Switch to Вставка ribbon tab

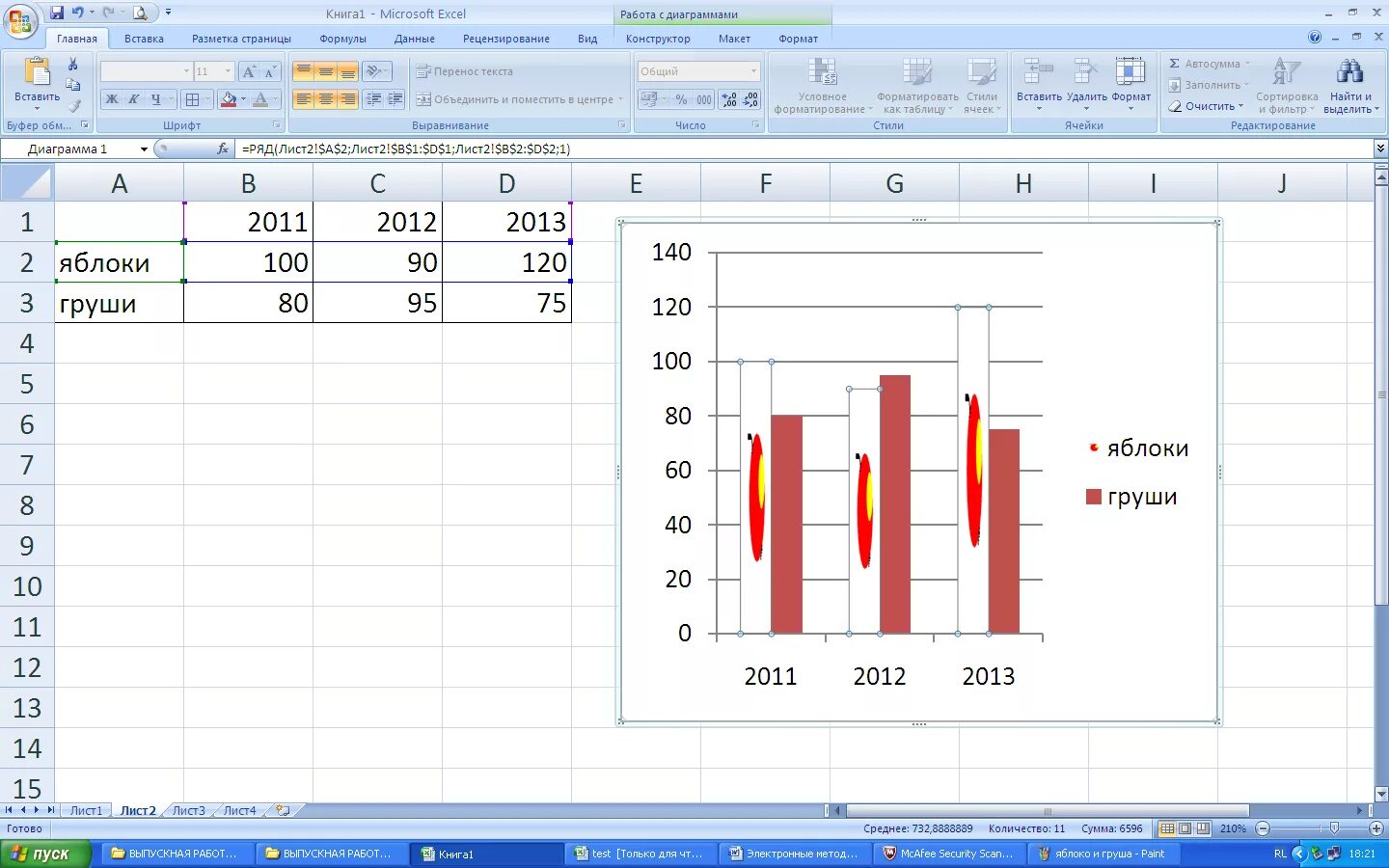(x=144, y=39)
